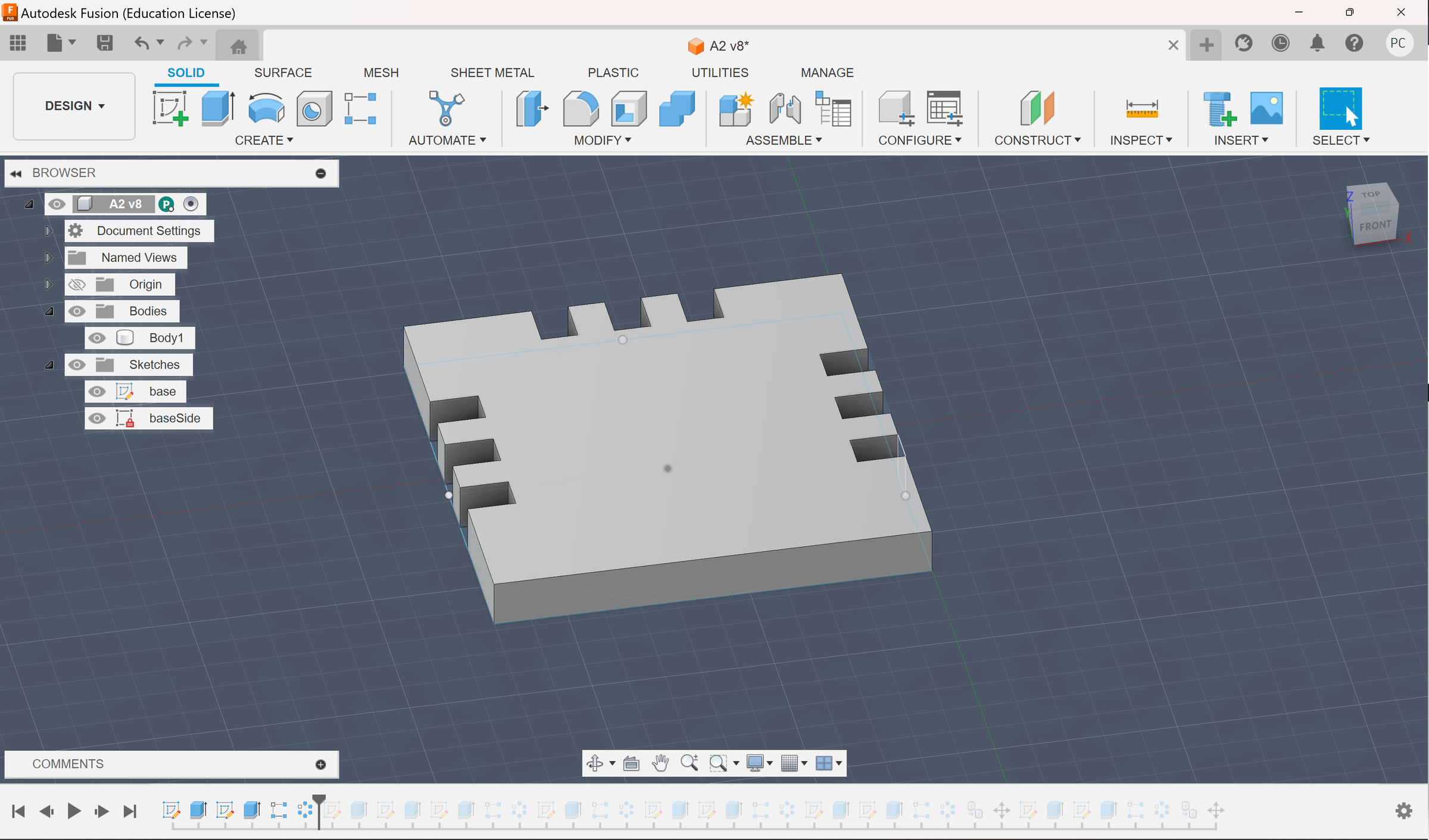Open the Bill of Materials icon

833,108
